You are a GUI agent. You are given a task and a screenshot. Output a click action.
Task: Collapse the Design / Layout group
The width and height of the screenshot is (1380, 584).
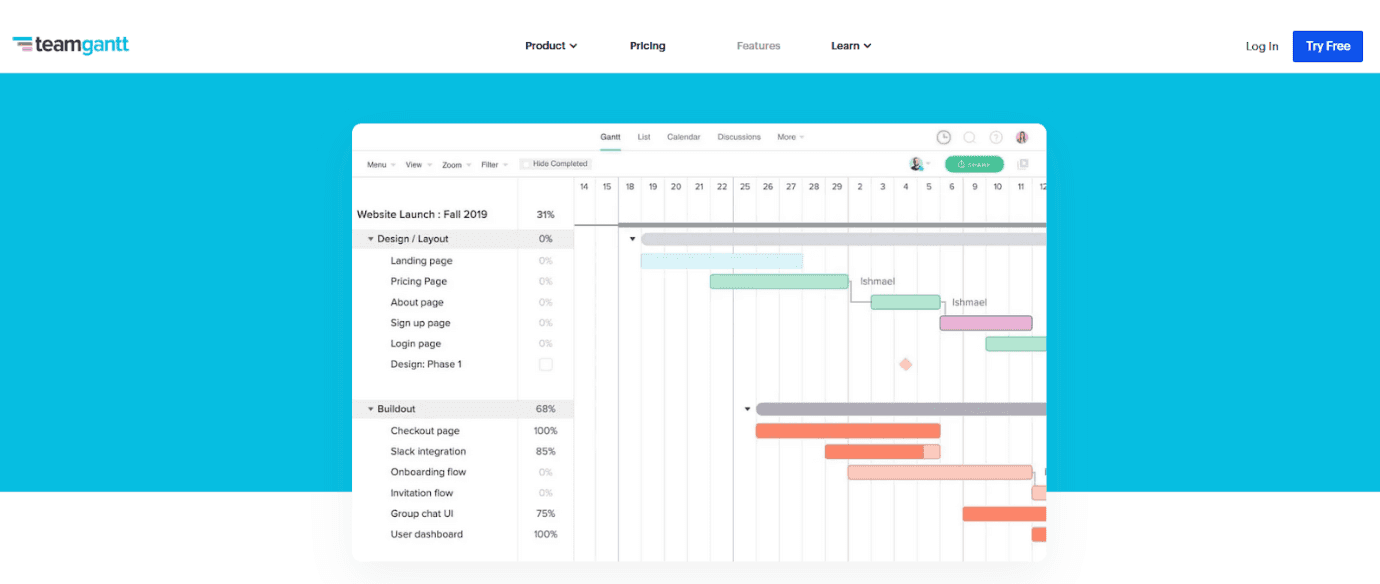370,238
